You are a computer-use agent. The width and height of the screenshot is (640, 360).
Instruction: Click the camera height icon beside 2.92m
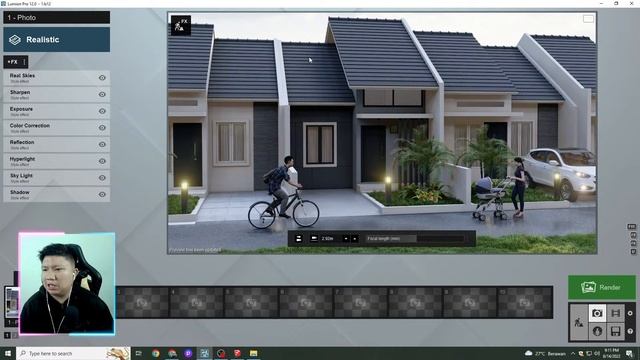pos(314,238)
